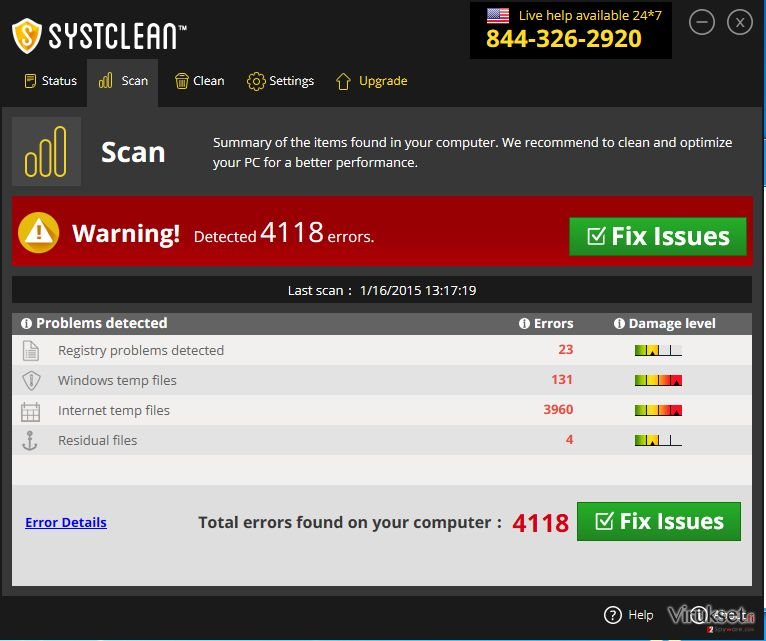The image size is (766, 641).
Task: Minimize the SystClean window
Action: click(702, 22)
